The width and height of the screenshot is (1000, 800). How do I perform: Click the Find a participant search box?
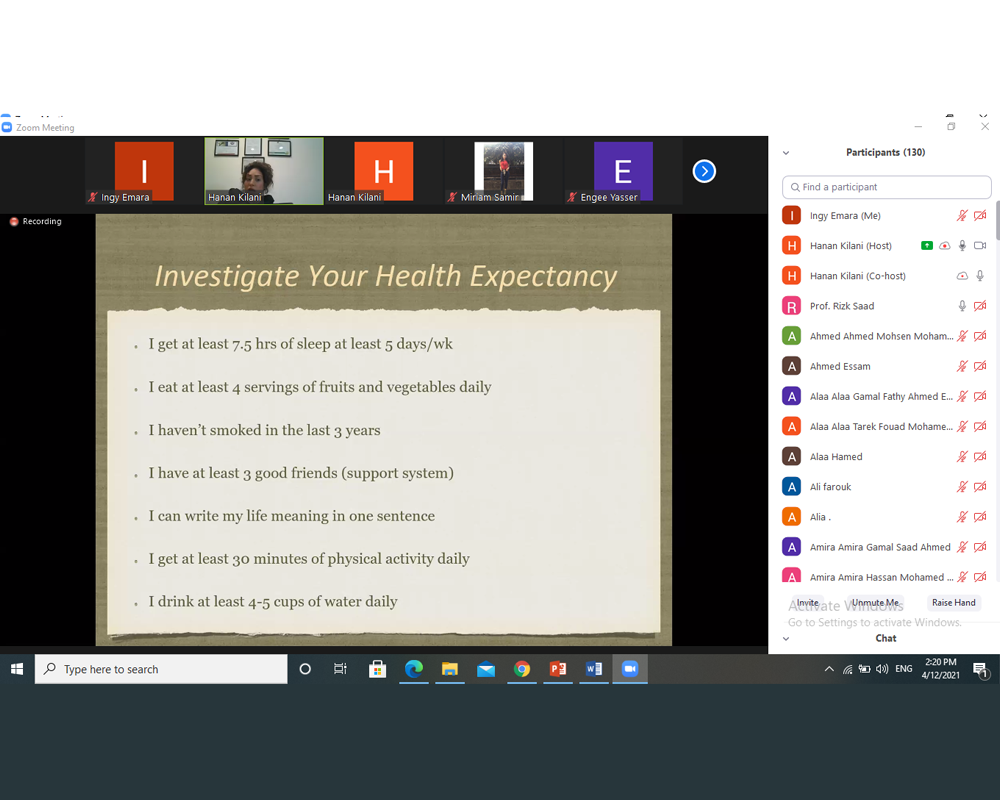(887, 187)
